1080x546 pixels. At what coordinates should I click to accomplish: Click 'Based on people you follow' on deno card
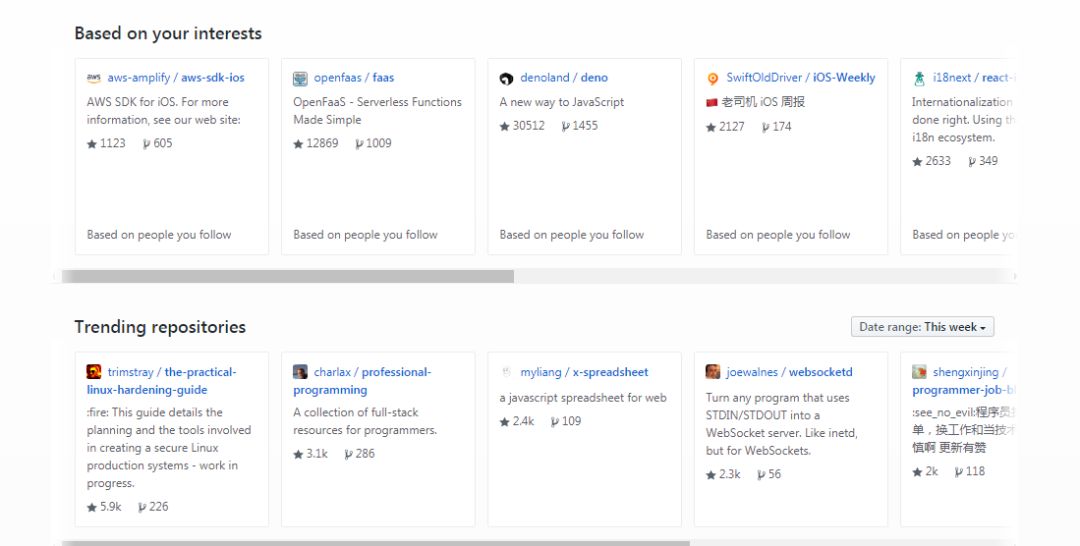(572, 235)
